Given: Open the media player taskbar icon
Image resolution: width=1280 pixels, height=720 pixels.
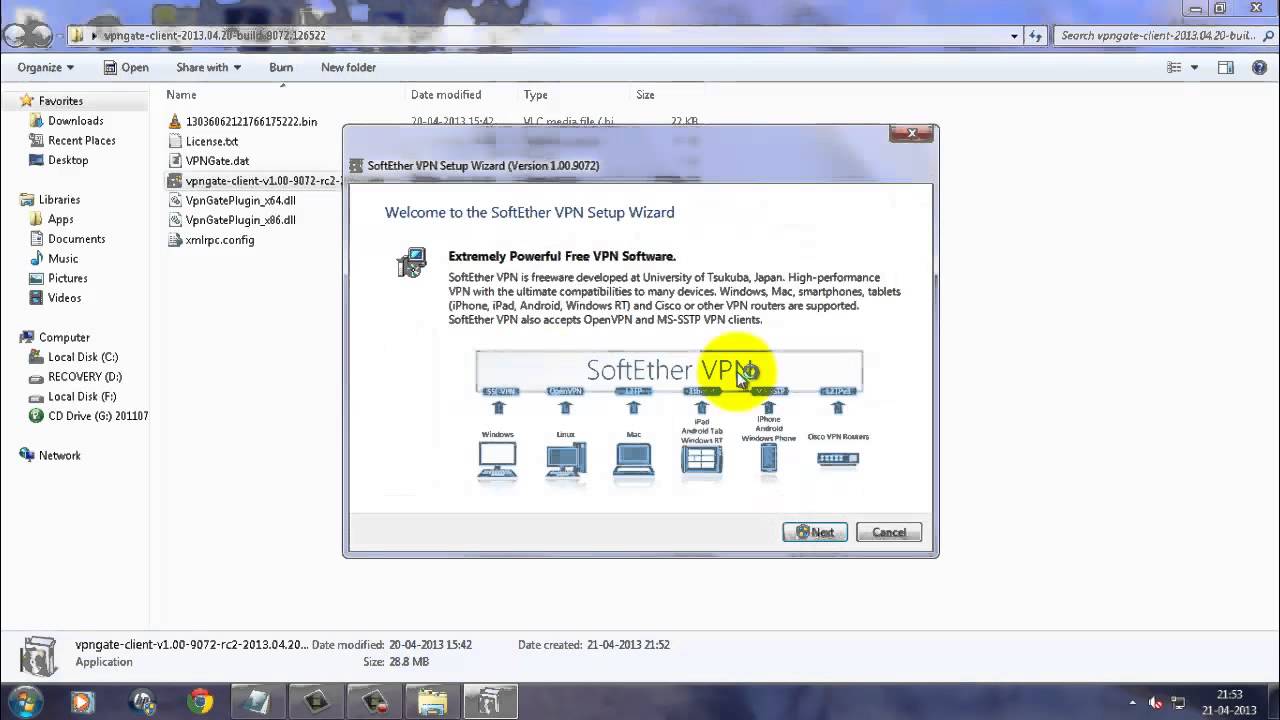Looking at the screenshot, I should pyautogui.click(x=82, y=702).
